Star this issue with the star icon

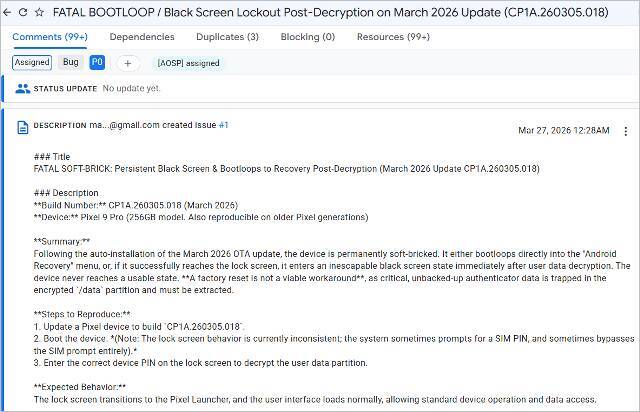coord(39,12)
